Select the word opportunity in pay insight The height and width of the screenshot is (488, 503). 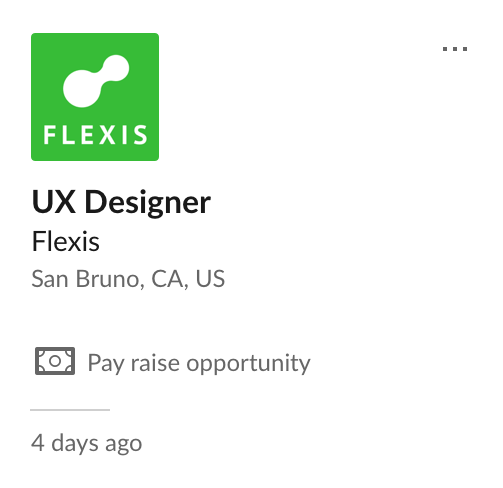click(248, 364)
